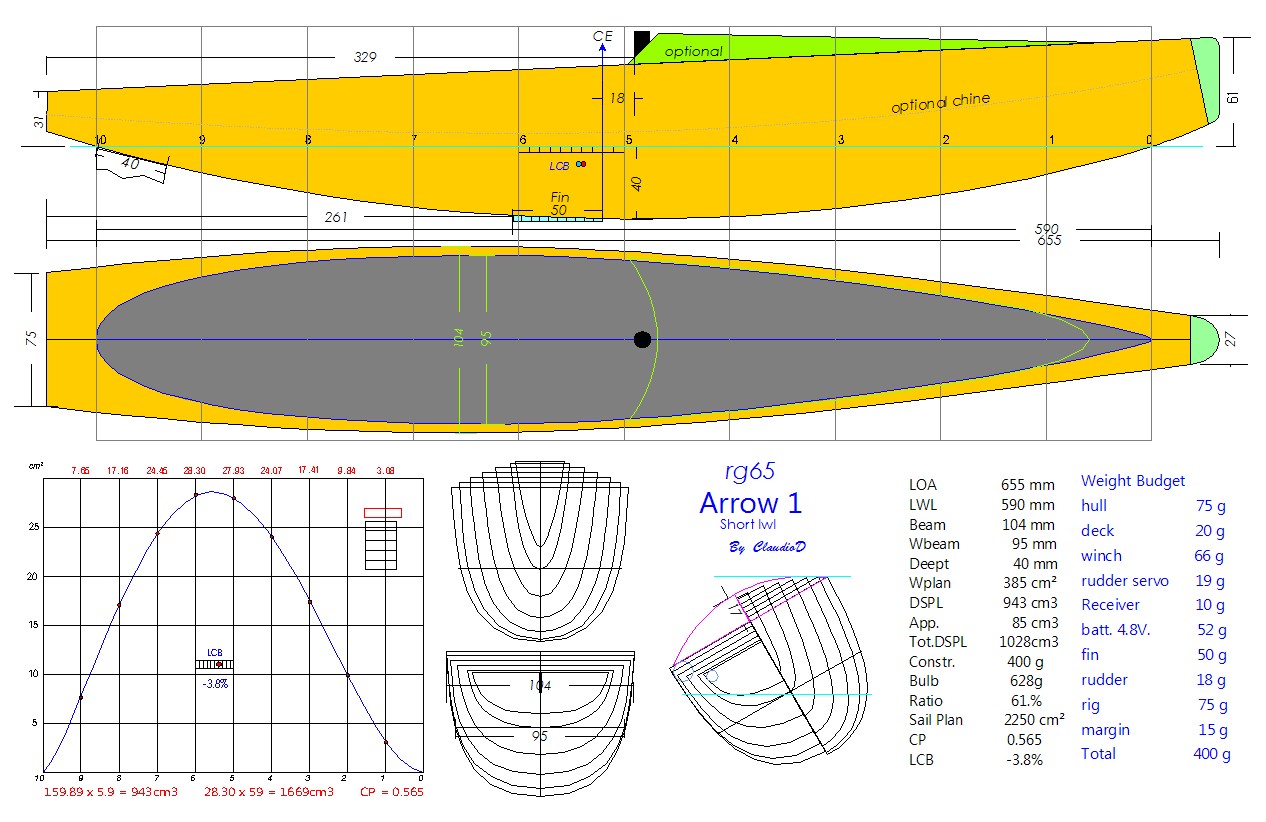Select the "CE" marker label
The height and width of the screenshot is (822, 1266).
pyautogui.click(x=602, y=36)
